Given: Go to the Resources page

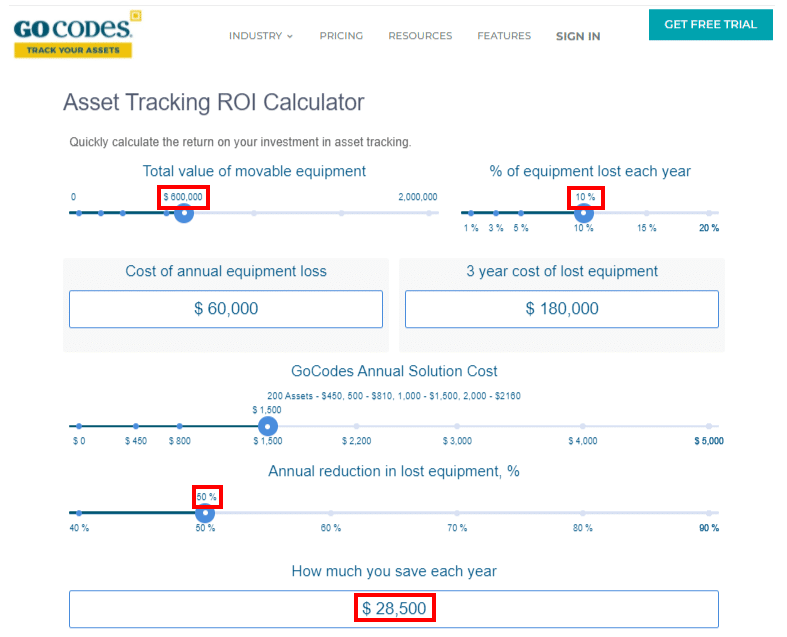Looking at the screenshot, I should pyautogui.click(x=420, y=36).
